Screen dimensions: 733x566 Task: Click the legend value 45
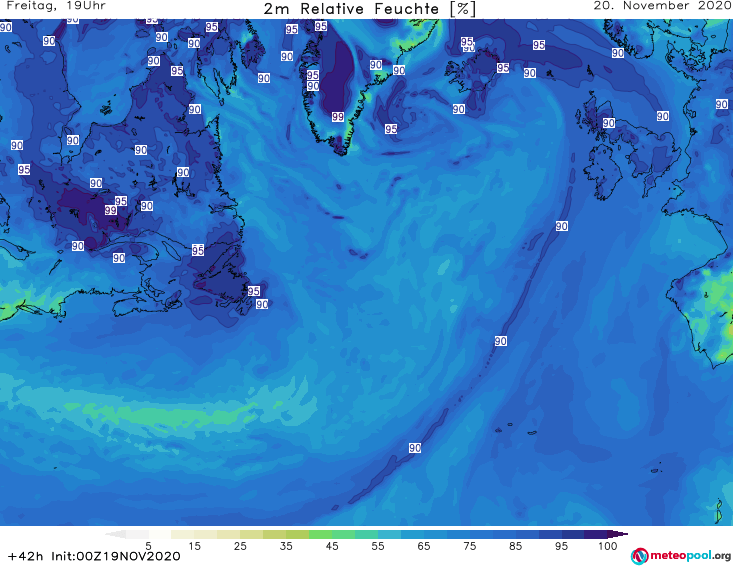click(x=331, y=545)
